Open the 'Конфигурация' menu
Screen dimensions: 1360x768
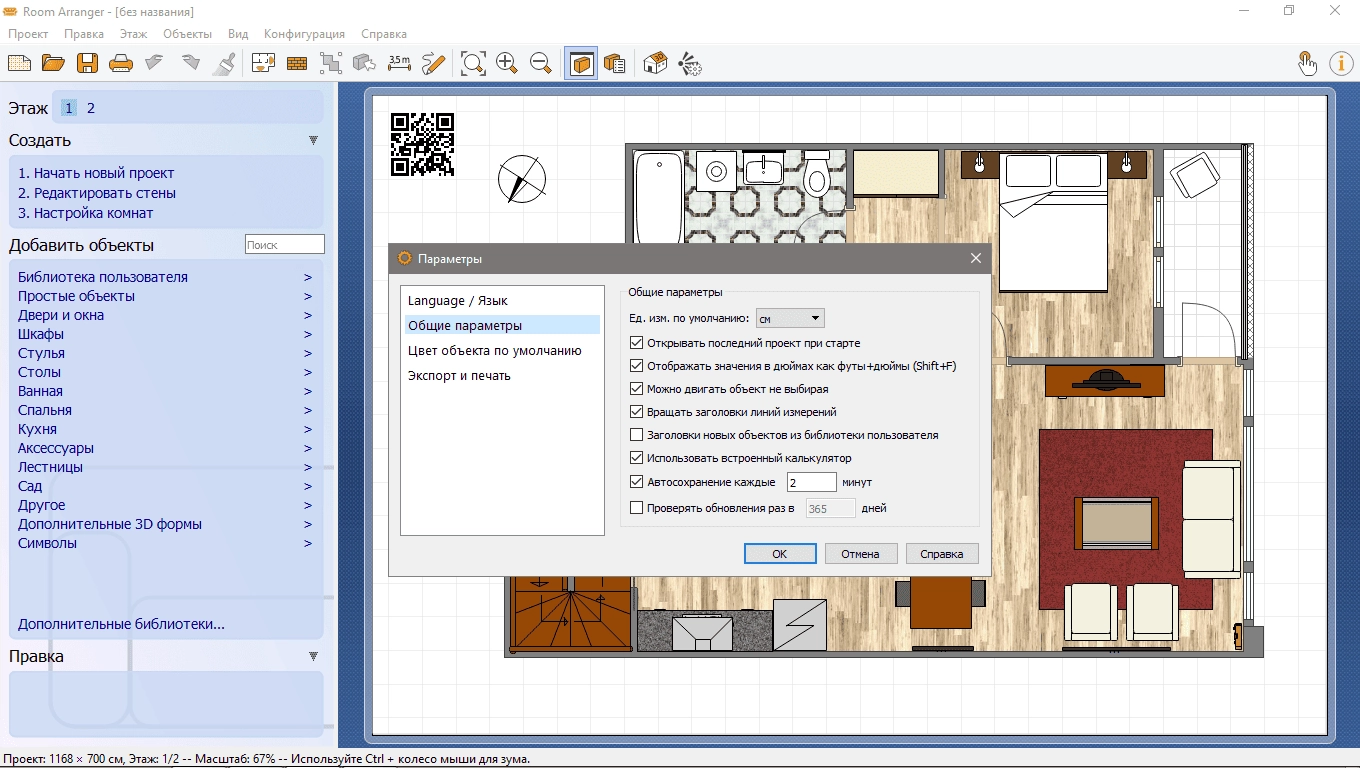point(304,34)
